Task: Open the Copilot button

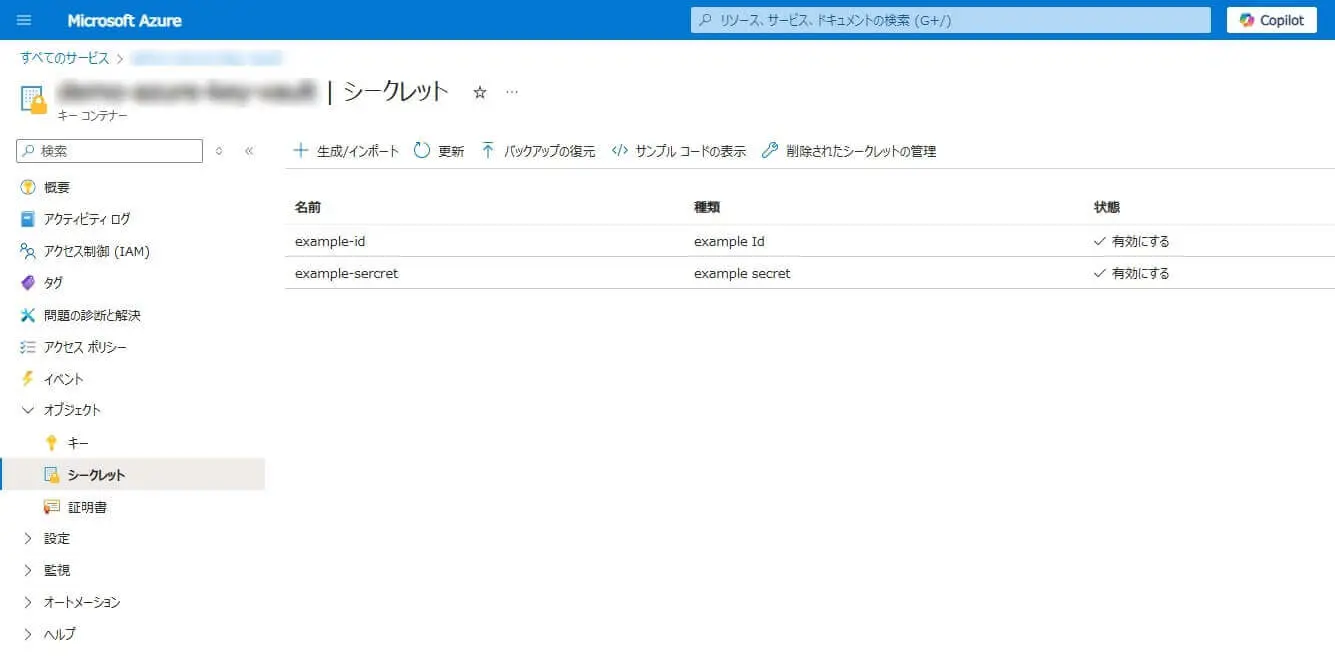Action: (1272, 20)
